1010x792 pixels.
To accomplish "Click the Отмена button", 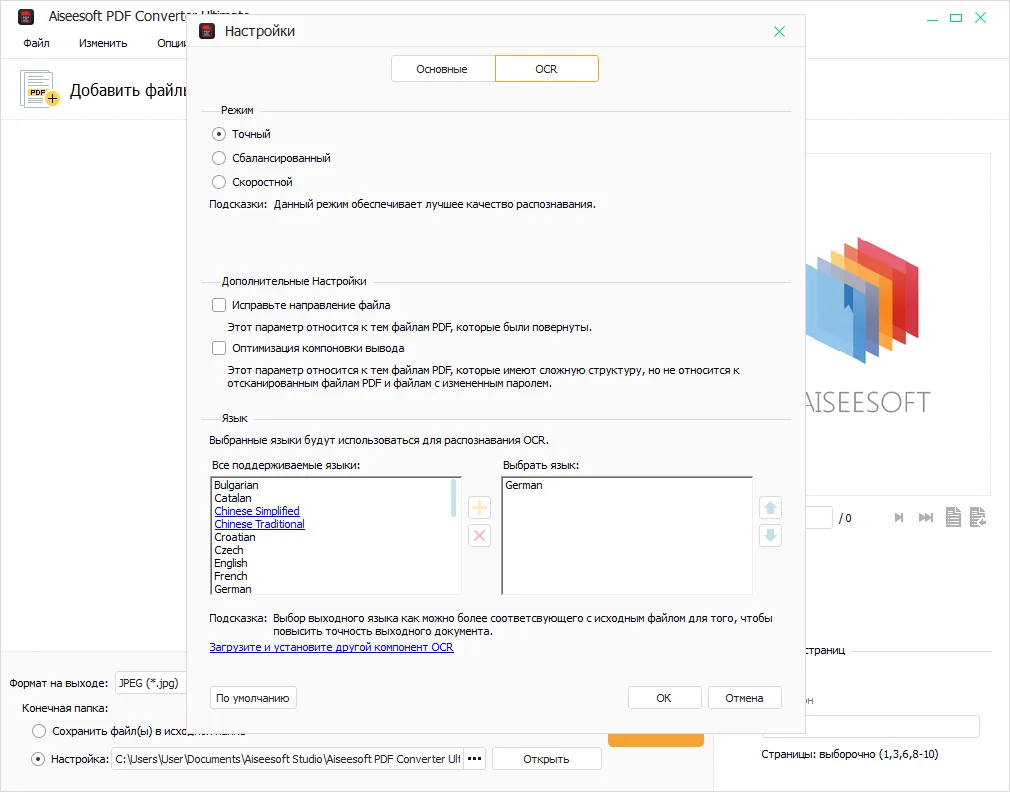I will point(745,698).
